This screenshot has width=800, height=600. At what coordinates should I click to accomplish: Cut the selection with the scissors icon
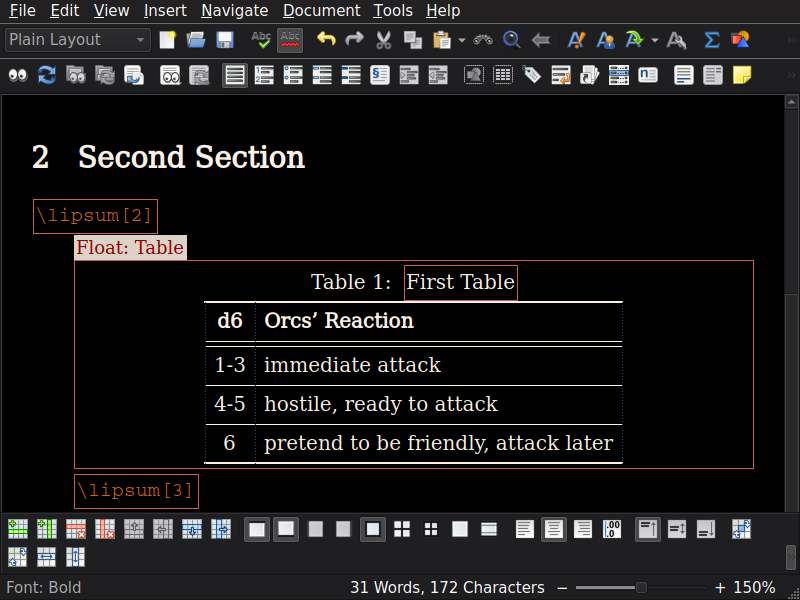[384, 40]
